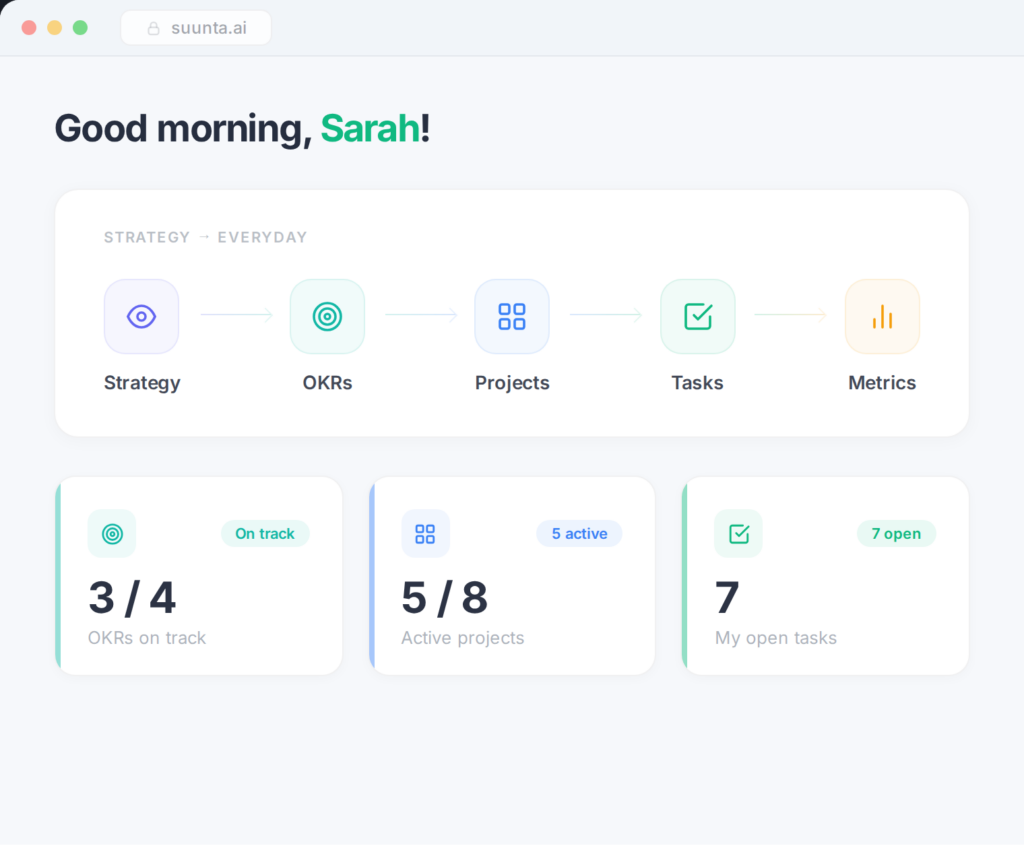The height and width of the screenshot is (850, 1024).
Task: Open the OKRs target icon in workflow
Action: 327,317
